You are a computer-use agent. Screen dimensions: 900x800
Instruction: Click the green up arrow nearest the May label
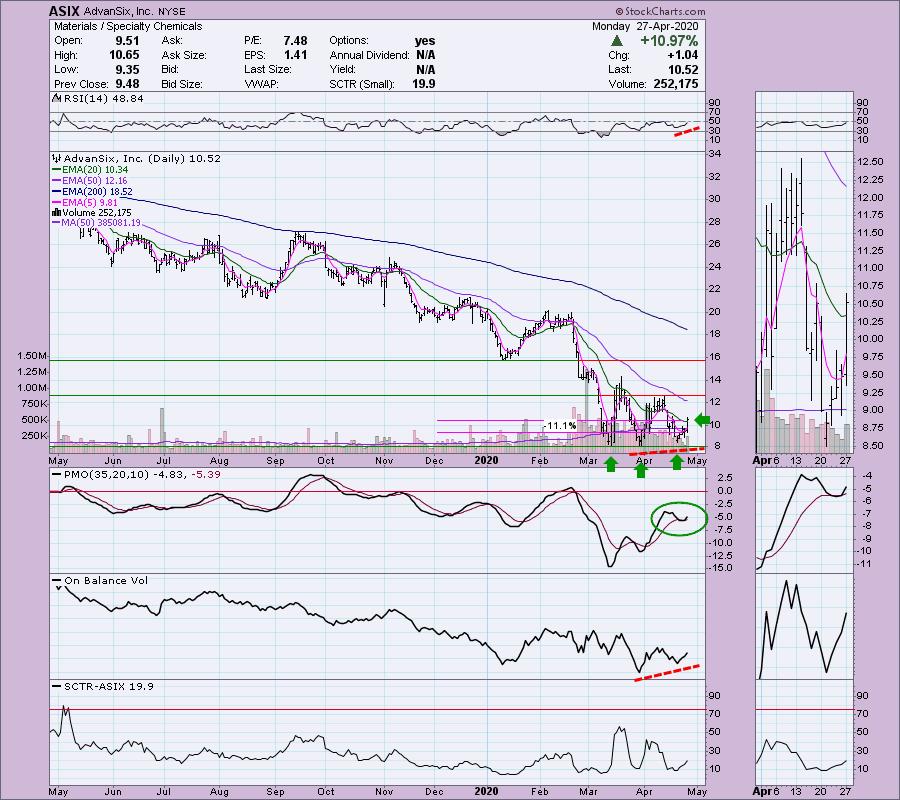[677, 463]
